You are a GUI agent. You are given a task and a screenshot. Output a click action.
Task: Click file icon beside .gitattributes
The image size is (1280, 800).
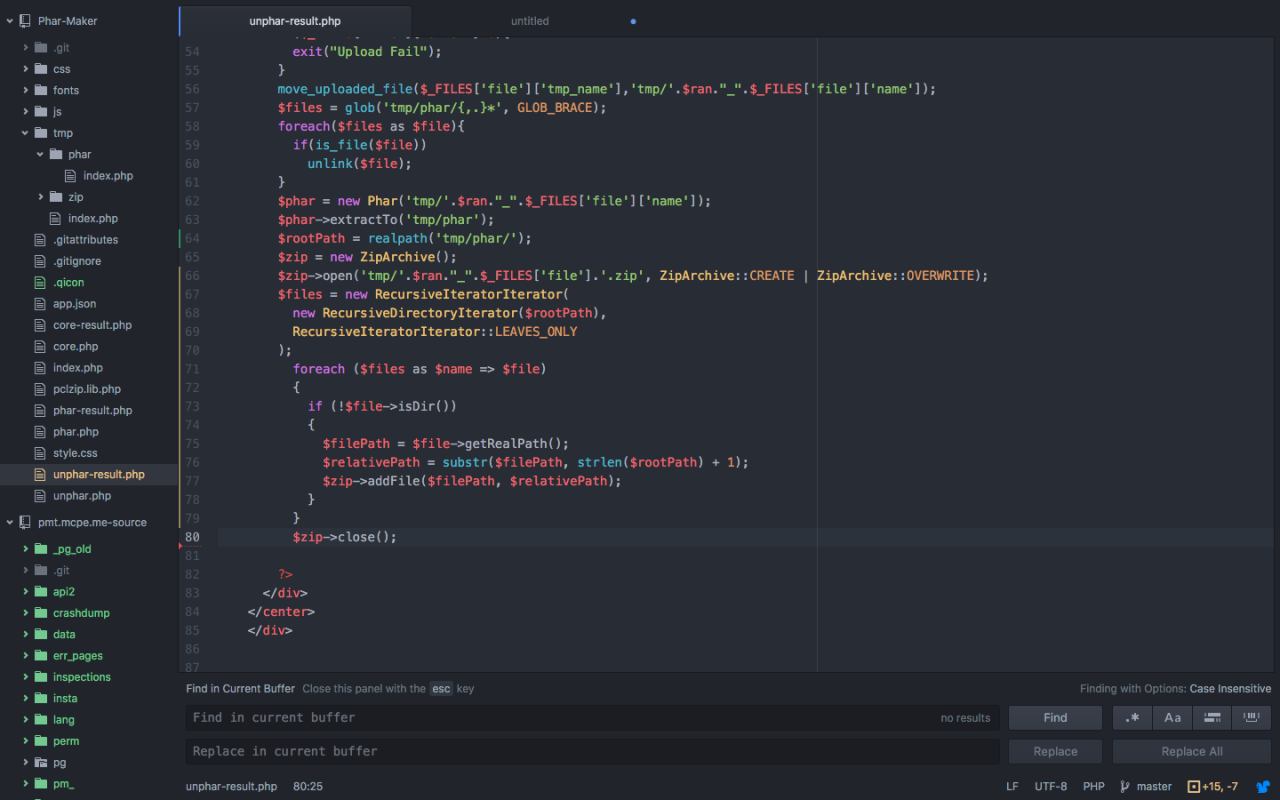tap(41, 240)
